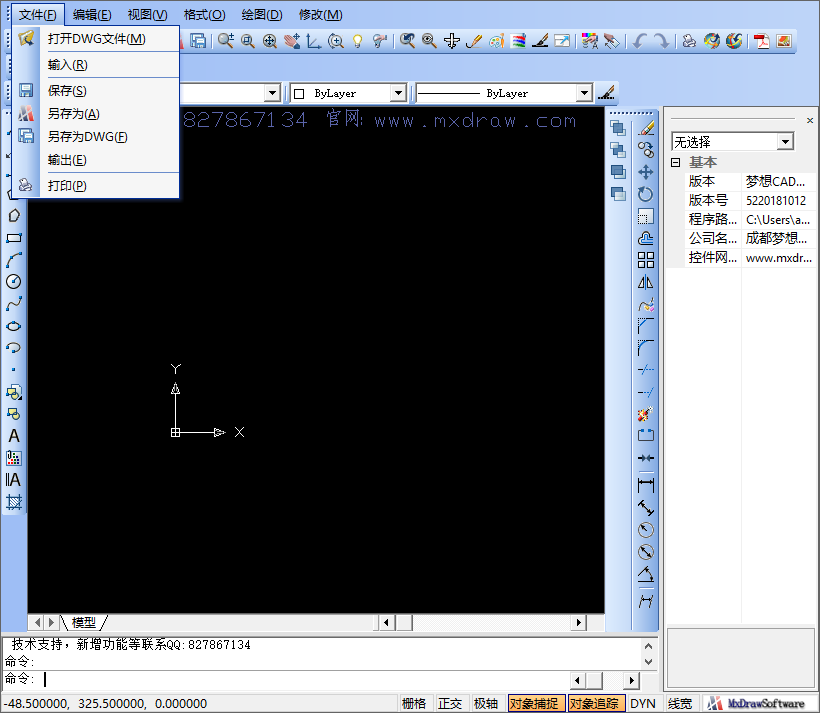Use the Zoom In magnifier icon

pyautogui.click(x=334, y=41)
